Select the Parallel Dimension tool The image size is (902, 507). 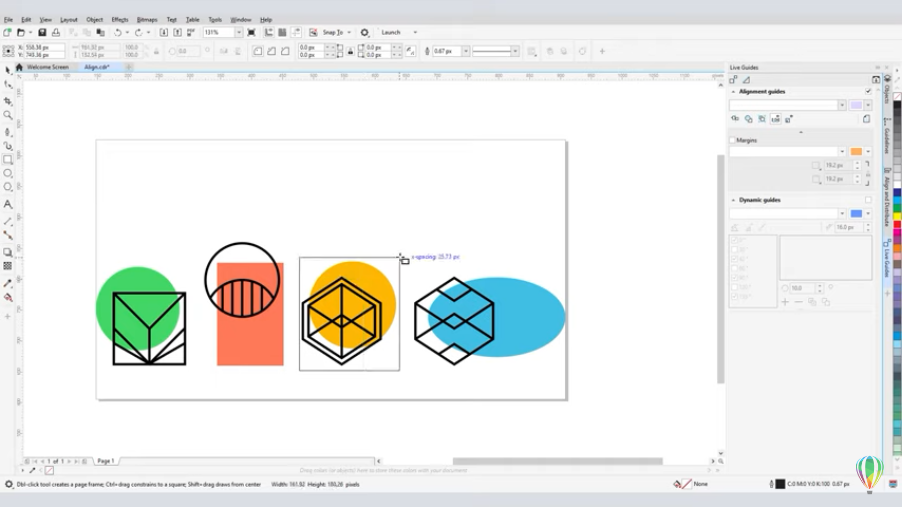coord(7,222)
